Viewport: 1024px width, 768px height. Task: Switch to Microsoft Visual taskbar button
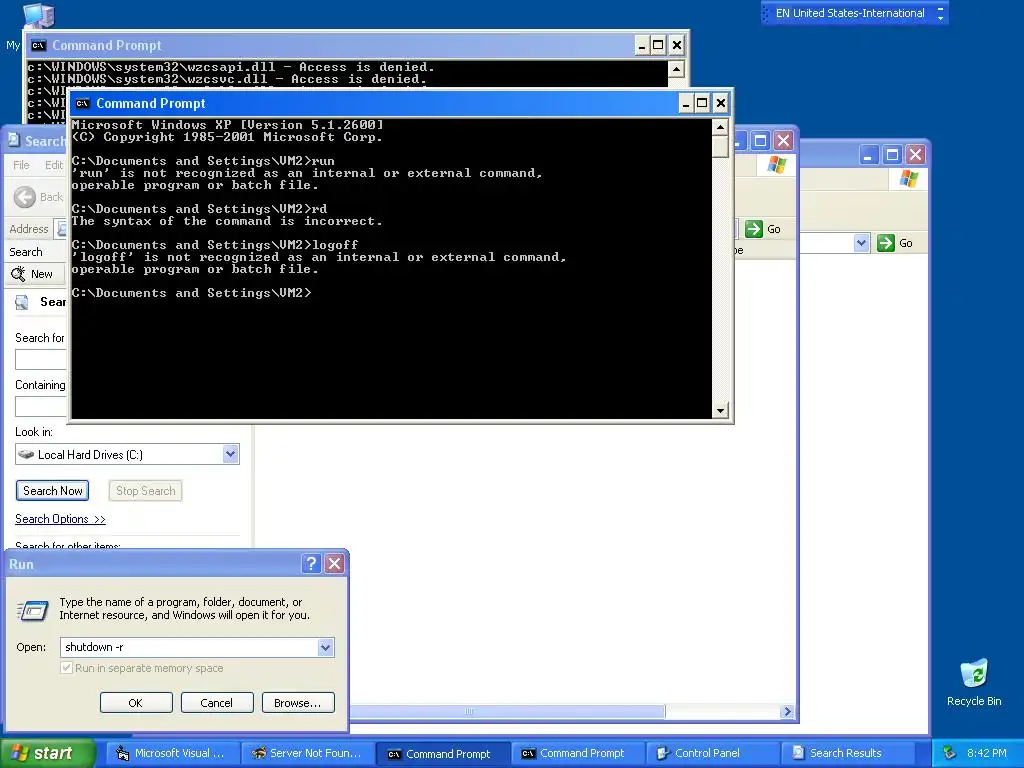coord(171,753)
